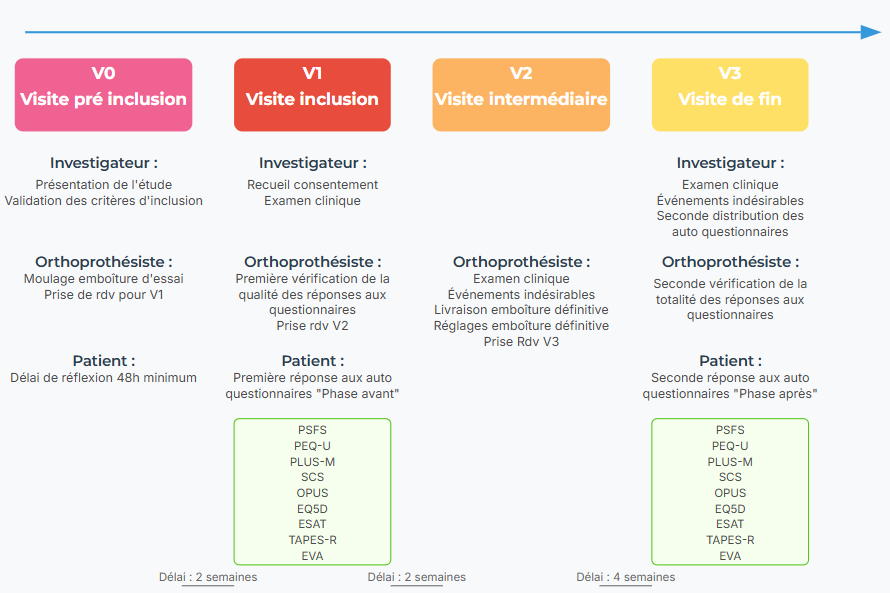Select PLUS-M in the V1 questionnaire list
The image size is (890, 593).
click(x=312, y=462)
